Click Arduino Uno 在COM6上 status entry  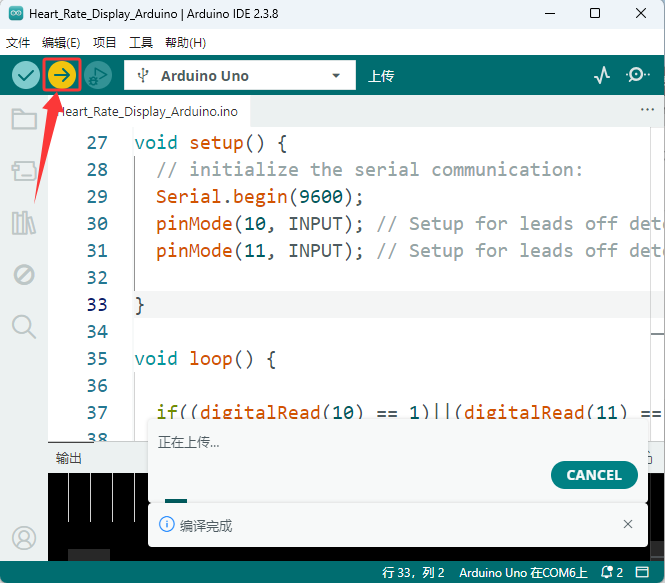point(523,572)
